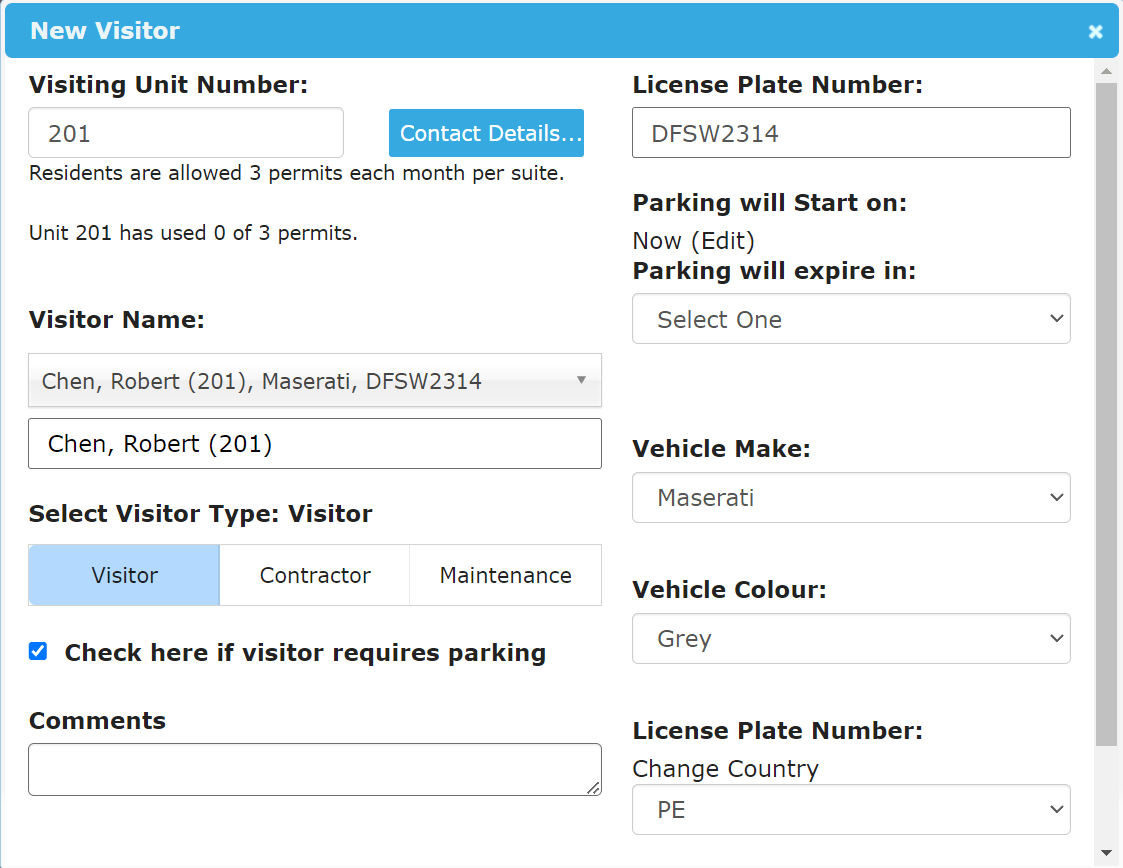1123x868 pixels.
Task: Click the License Plate Number field
Action: point(851,132)
